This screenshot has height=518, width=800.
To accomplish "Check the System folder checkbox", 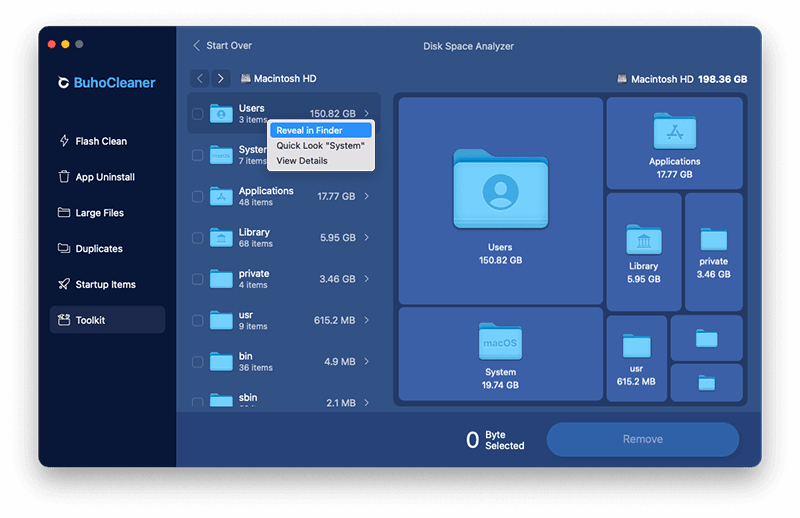I will click(x=197, y=155).
